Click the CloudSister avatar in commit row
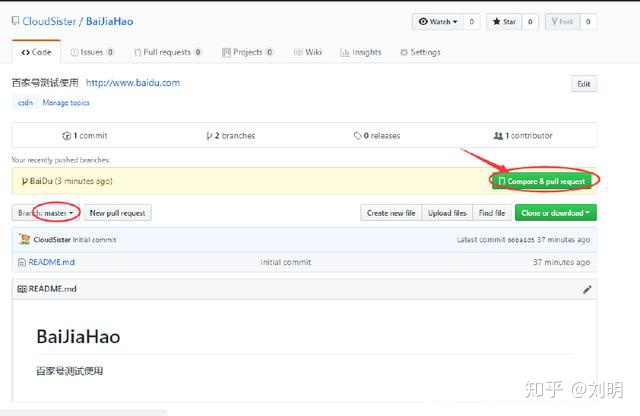Viewport: 640px width, 416px height. [x=24, y=239]
